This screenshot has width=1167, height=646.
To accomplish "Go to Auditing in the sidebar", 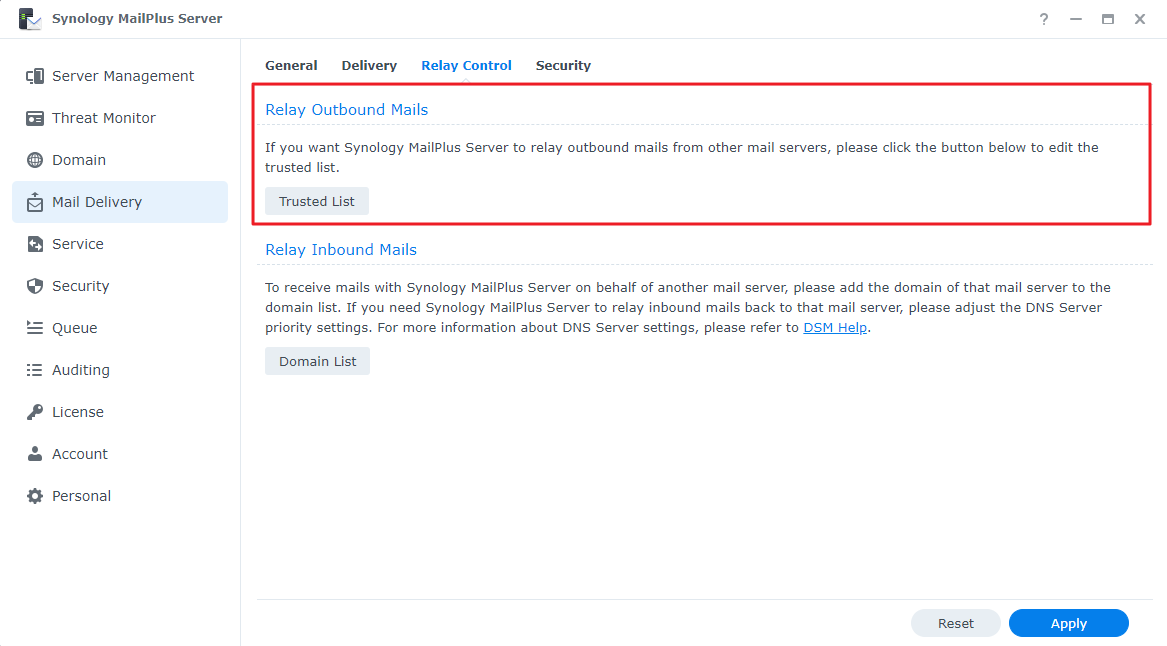I will [x=120, y=370].
